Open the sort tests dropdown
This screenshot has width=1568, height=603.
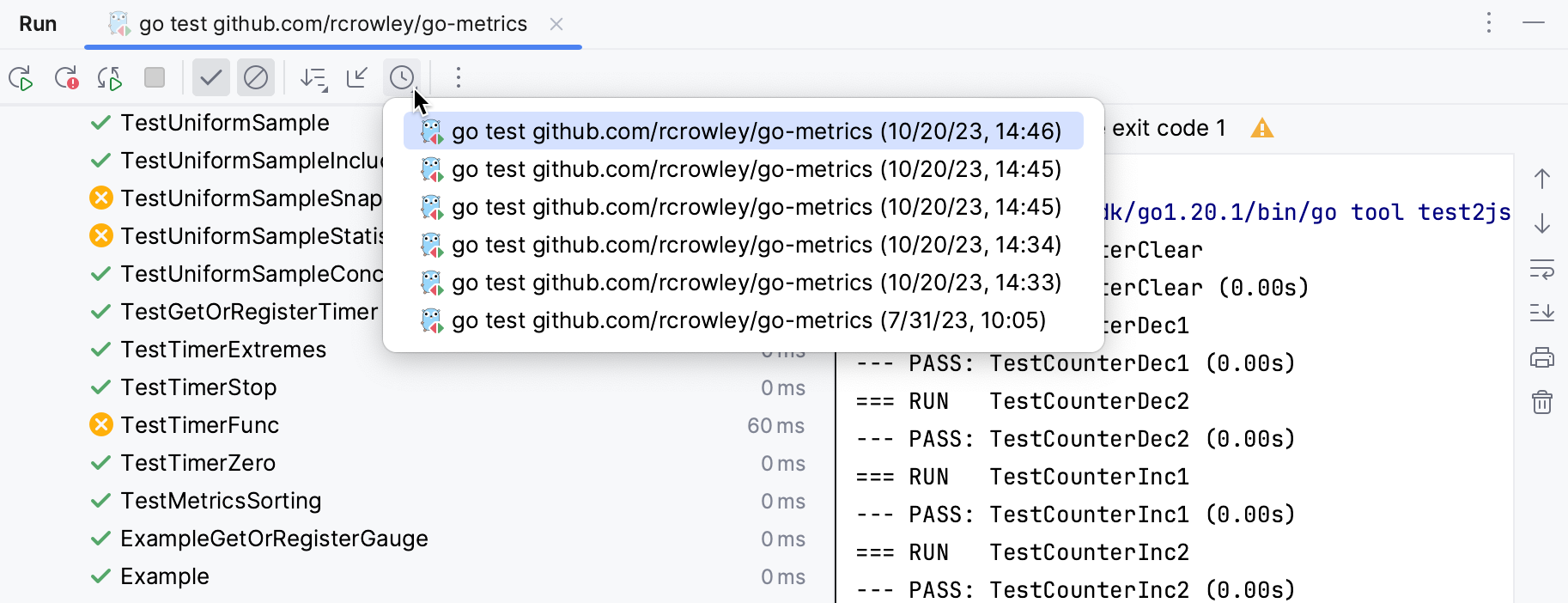coord(313,78)
